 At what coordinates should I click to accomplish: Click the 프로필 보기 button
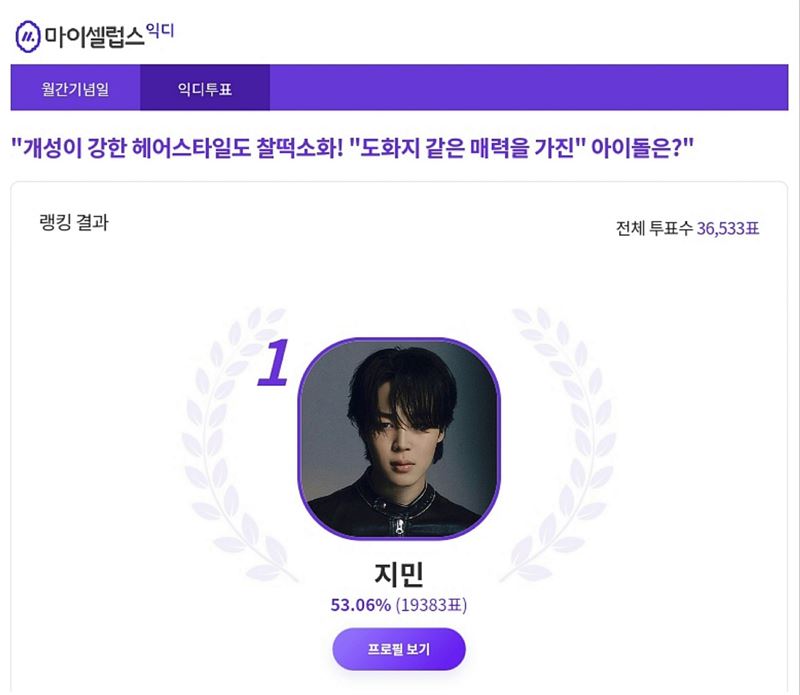399,649
